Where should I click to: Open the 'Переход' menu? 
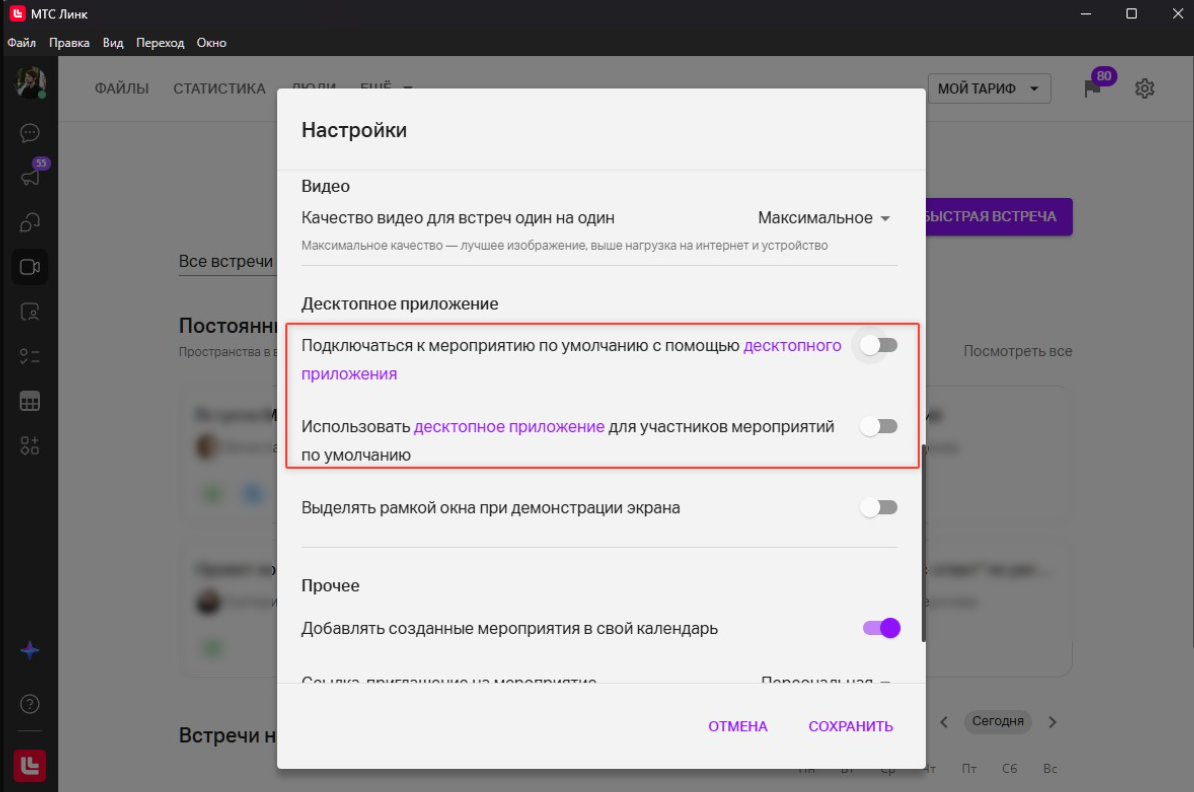click(160, 43)
